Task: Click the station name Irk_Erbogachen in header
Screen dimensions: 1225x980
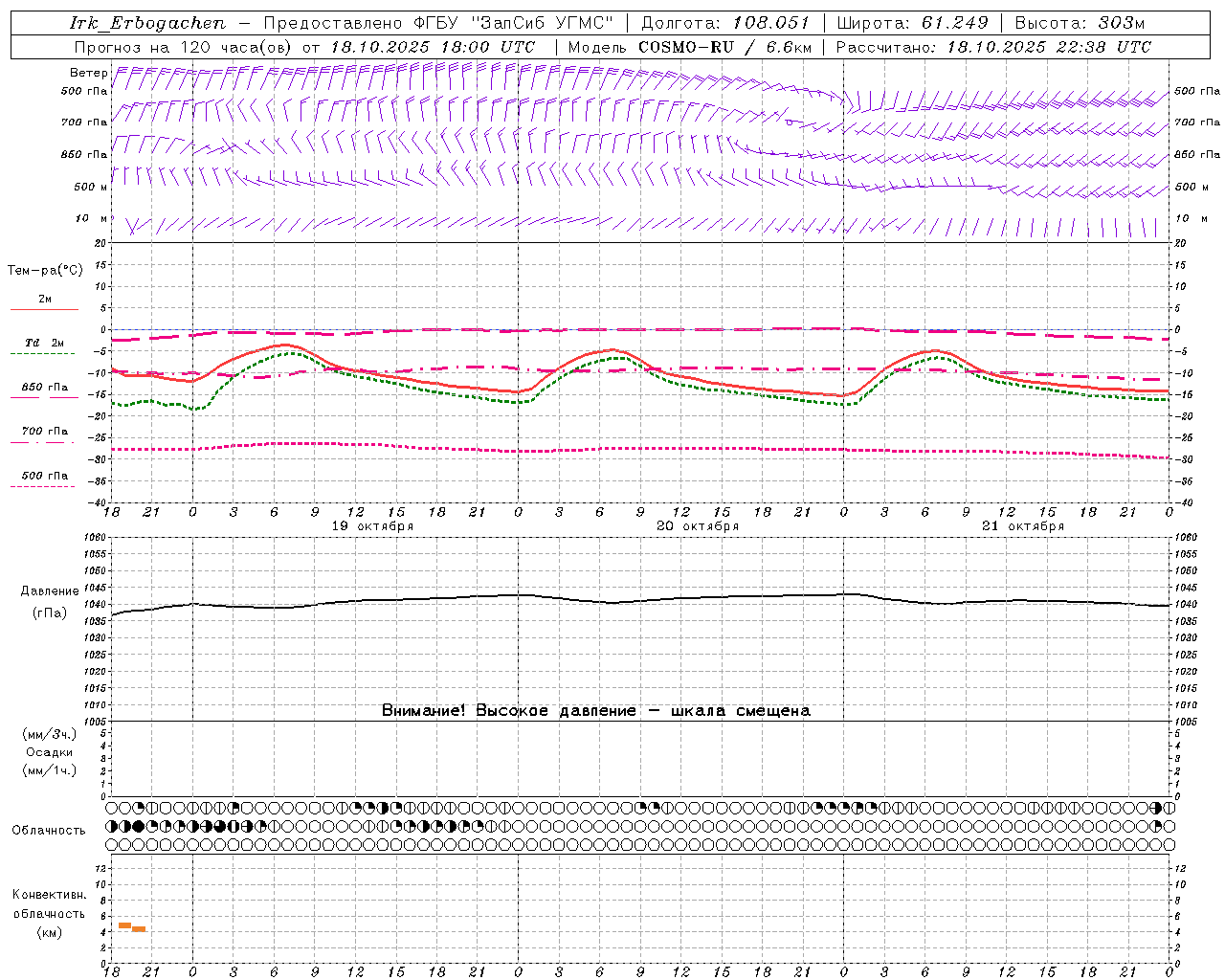Action: click(x=147, y=23)
